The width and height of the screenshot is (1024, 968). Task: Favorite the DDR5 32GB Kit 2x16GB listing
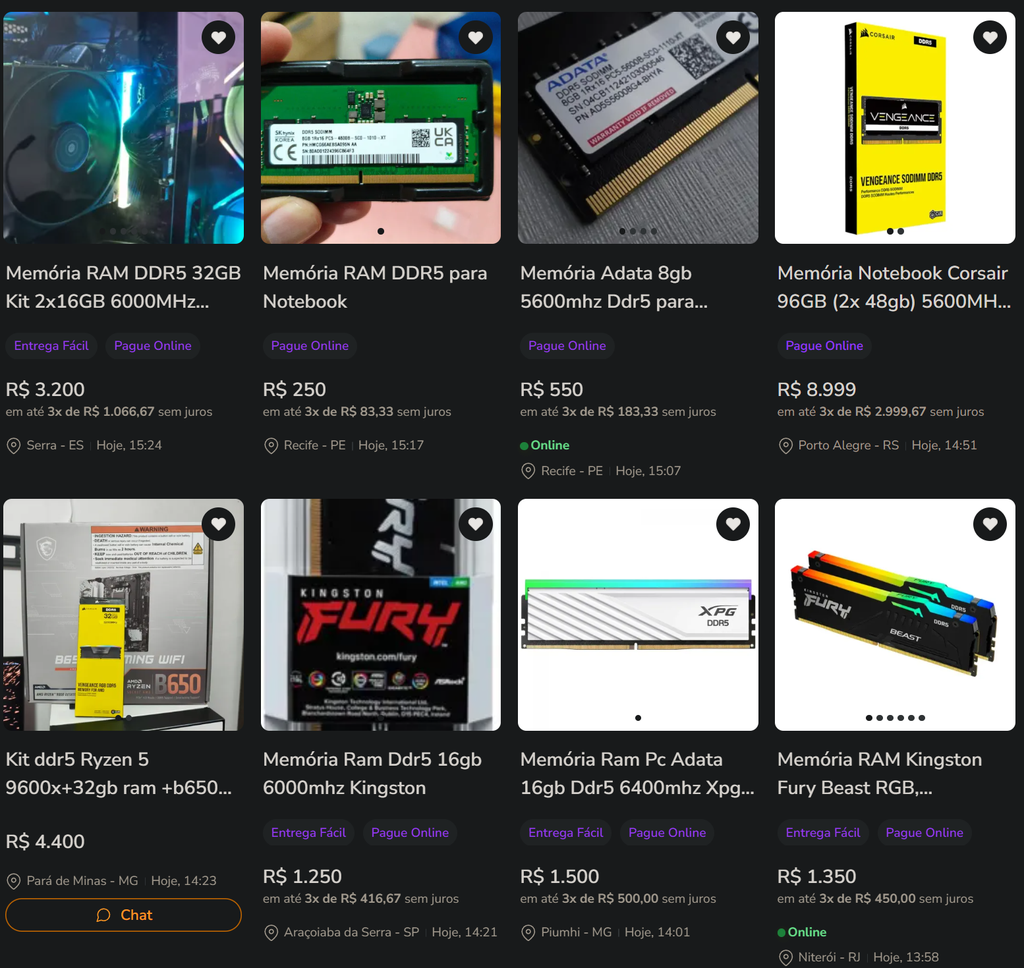coord(218,37)
